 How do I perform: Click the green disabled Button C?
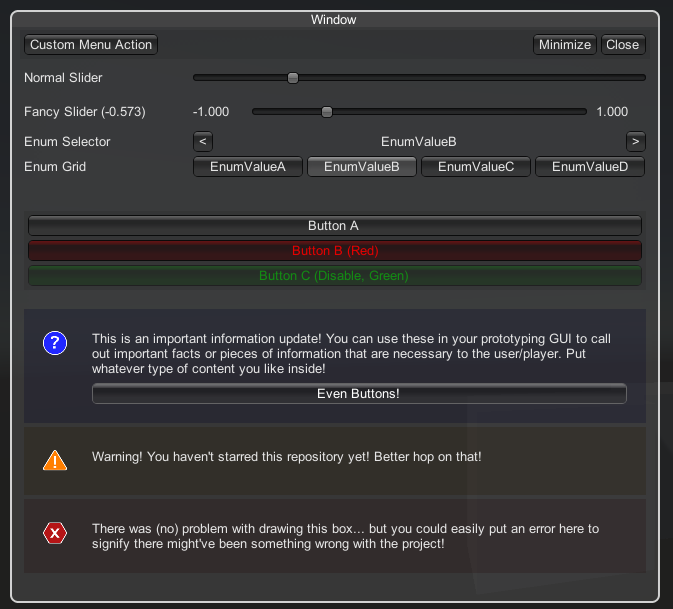pyautogui.click(x=335, y=276)
